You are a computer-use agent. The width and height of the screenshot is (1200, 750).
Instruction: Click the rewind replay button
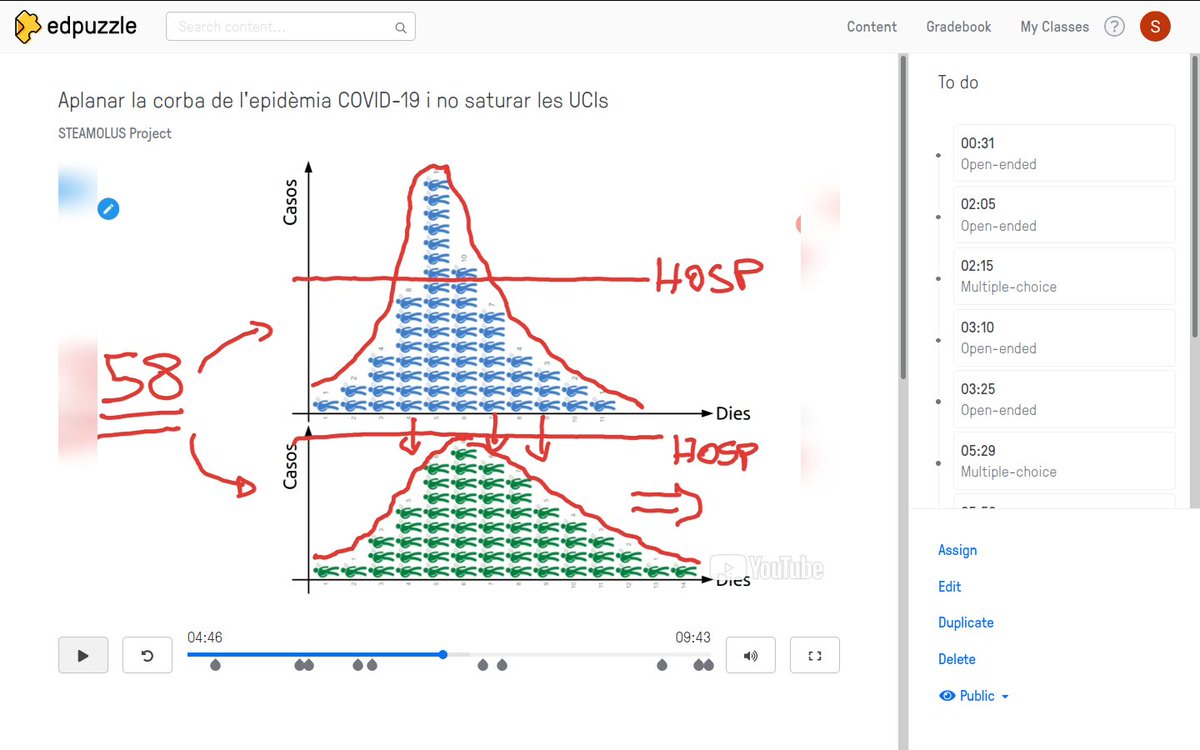(147, 656)
